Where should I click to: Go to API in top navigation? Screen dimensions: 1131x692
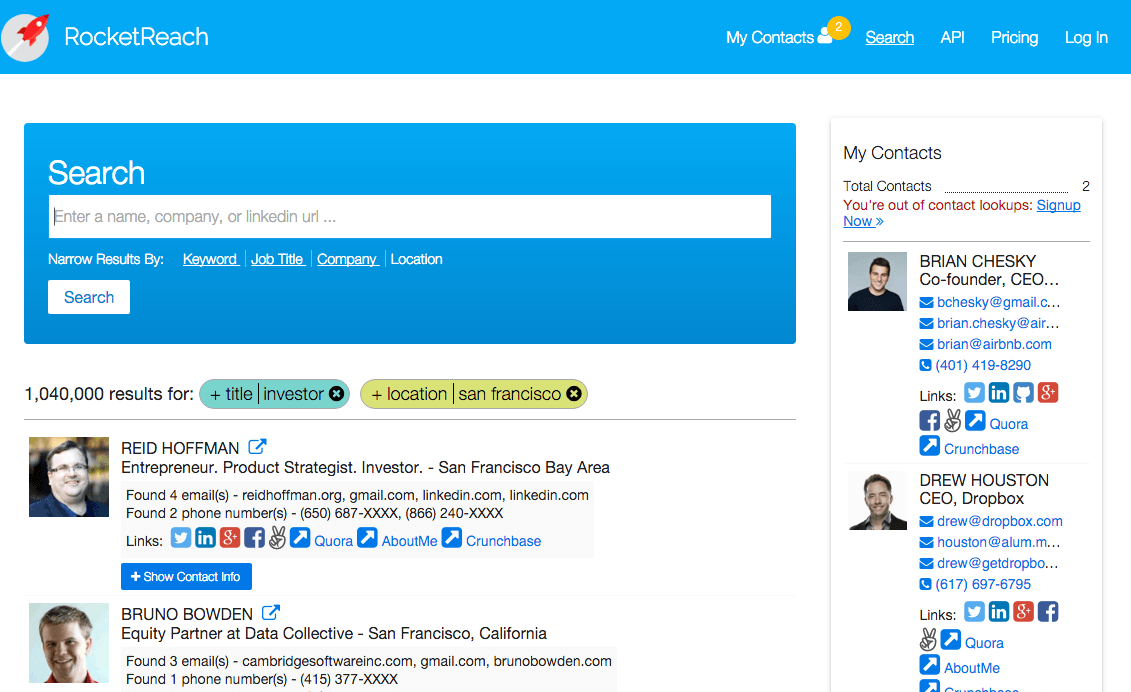click(x=952, y=37)
